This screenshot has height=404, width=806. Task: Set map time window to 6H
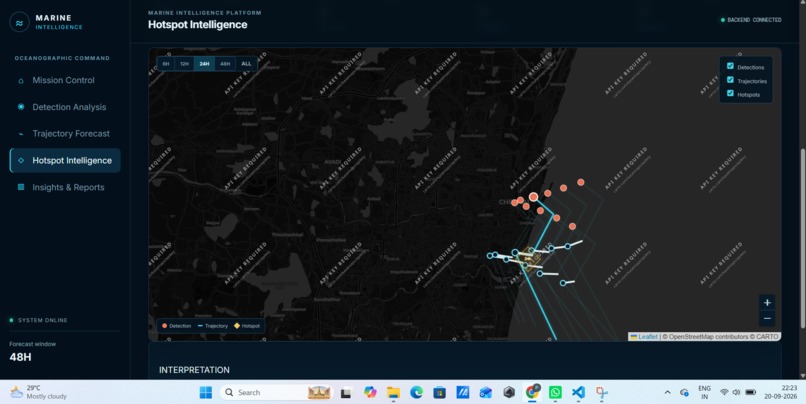point(166,64)
